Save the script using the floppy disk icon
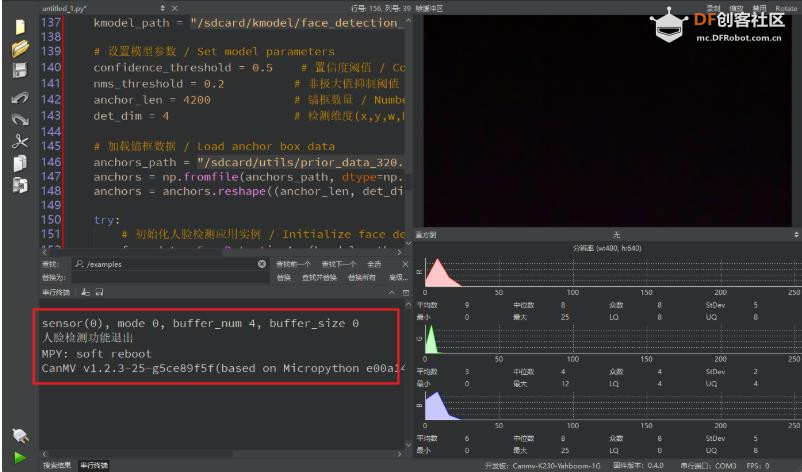Screen dimensions: 802x472 tap(19, 70)
